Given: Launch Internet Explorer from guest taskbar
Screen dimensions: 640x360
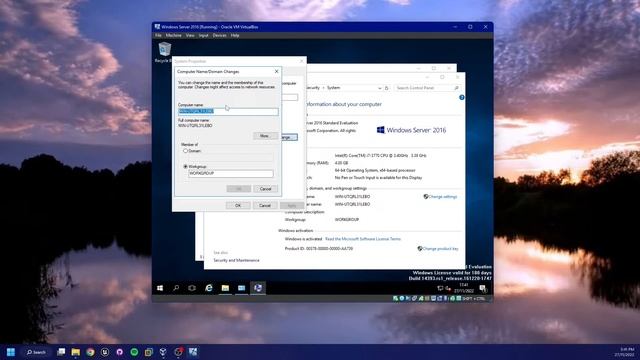Looking at the screenshot, I should pos(209,288).
